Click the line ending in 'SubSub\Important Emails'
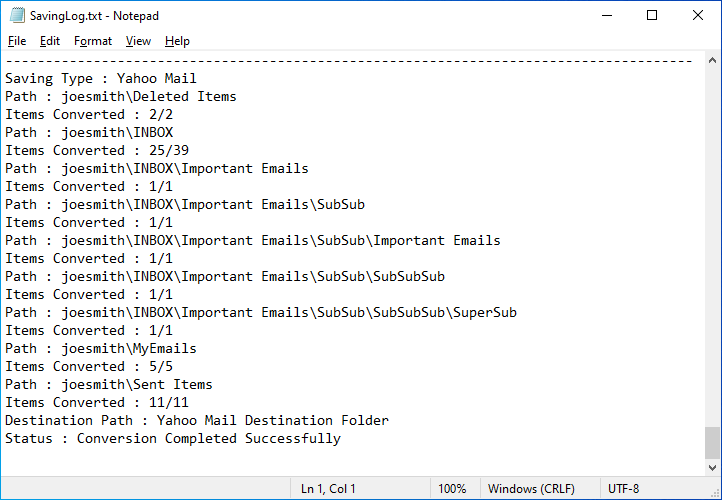 tap(253, 240)
